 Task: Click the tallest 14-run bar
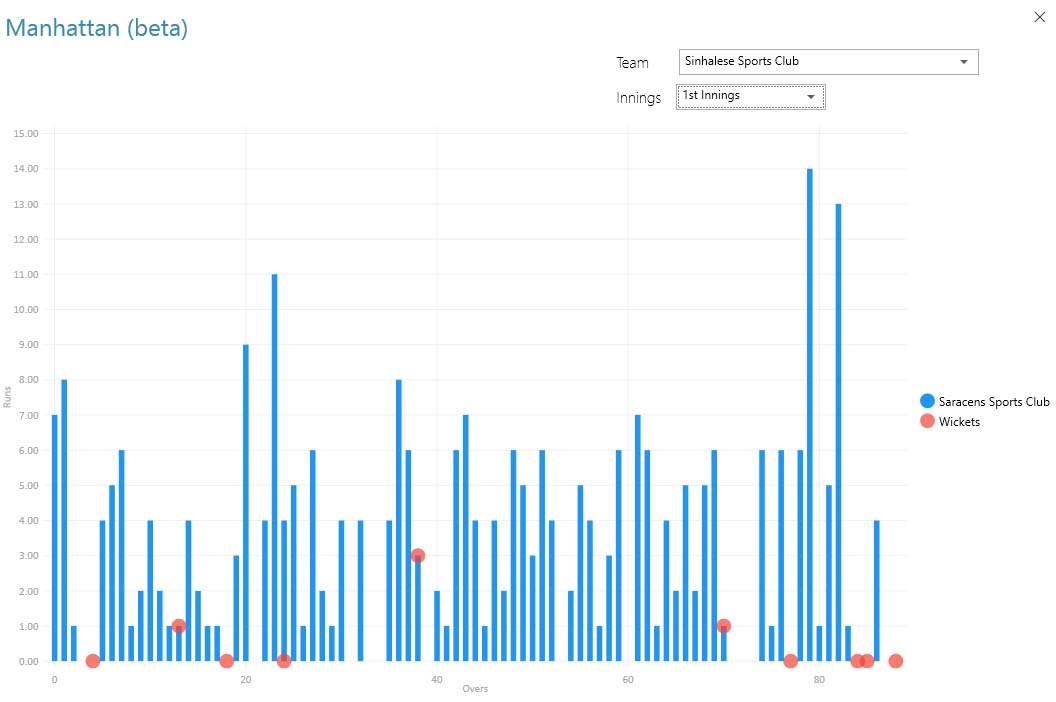pyautogui.click(x=810, y=415)
